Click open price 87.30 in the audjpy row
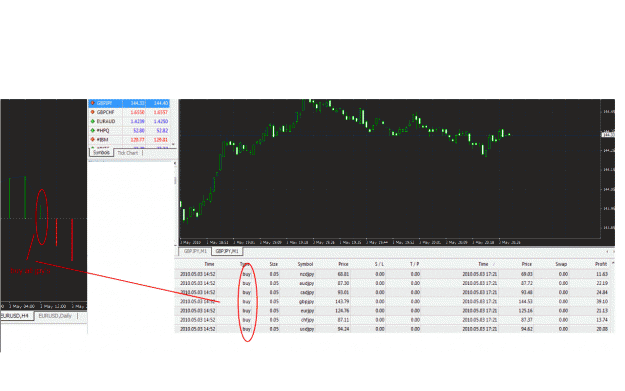Viewport: 625px width, 391px height. 343,283
